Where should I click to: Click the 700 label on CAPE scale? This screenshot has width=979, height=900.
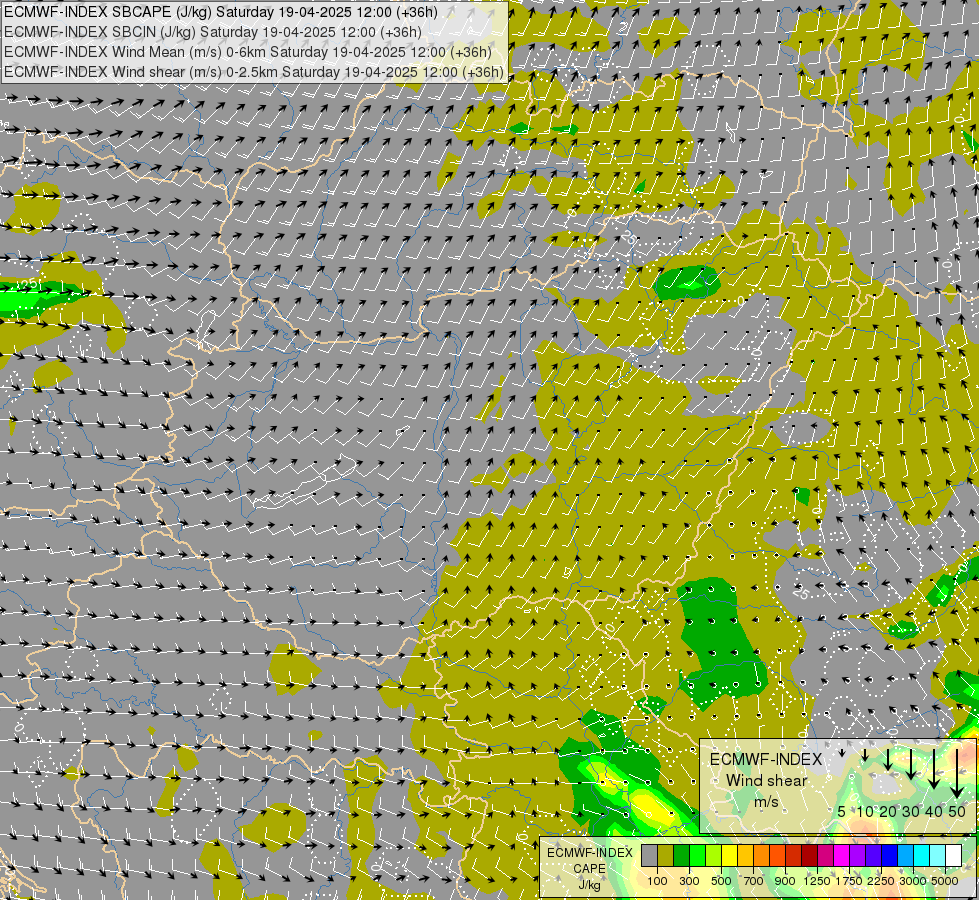pos(754,881)
